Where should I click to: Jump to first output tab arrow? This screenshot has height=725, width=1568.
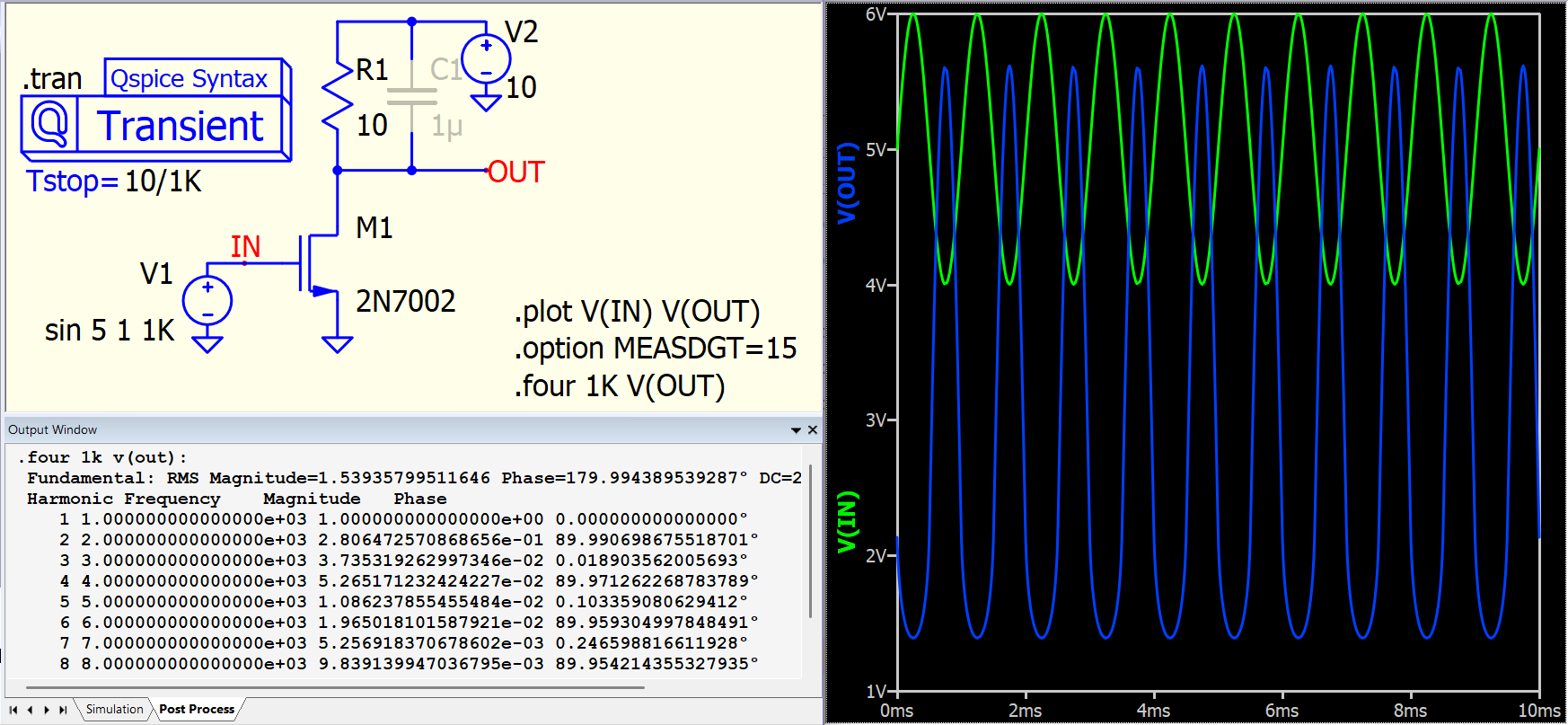14,710
